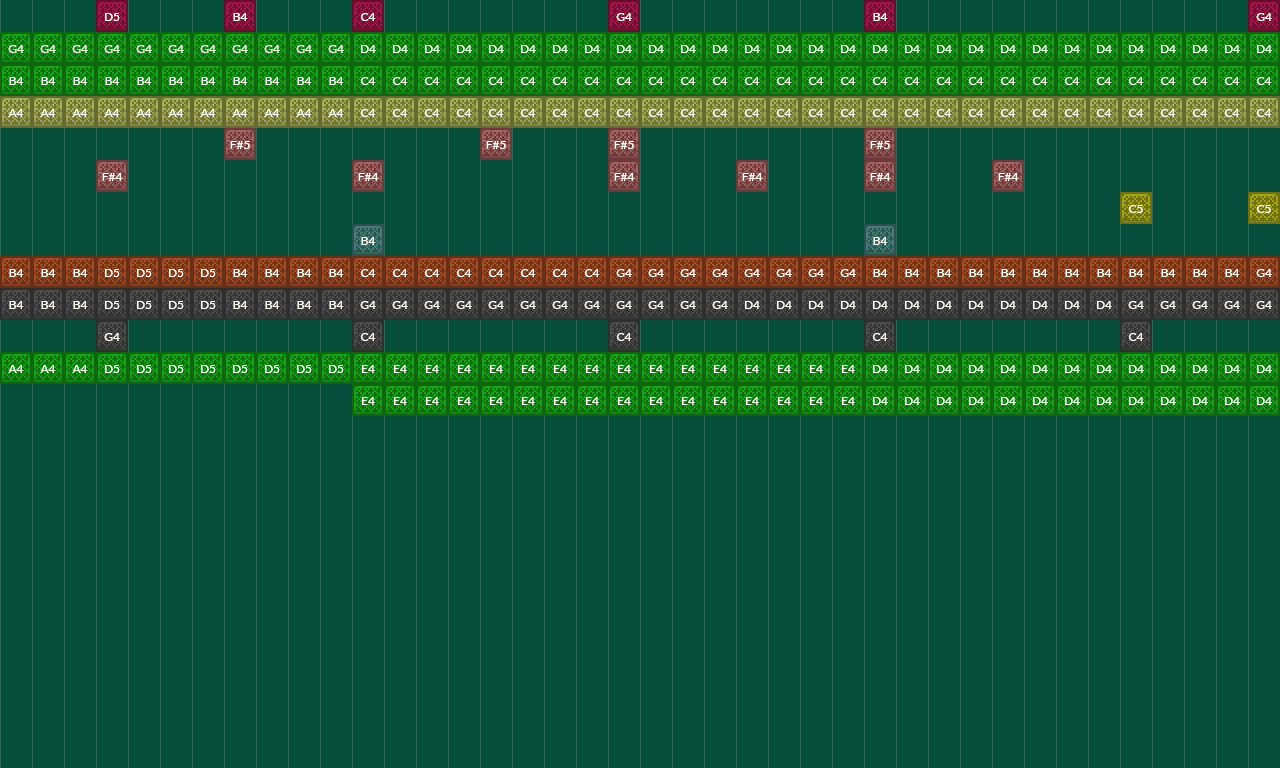This screenshot has height=768, width=1280.
Task: Select the first C4 note in the olive row
Action: (x=368, y=112)
